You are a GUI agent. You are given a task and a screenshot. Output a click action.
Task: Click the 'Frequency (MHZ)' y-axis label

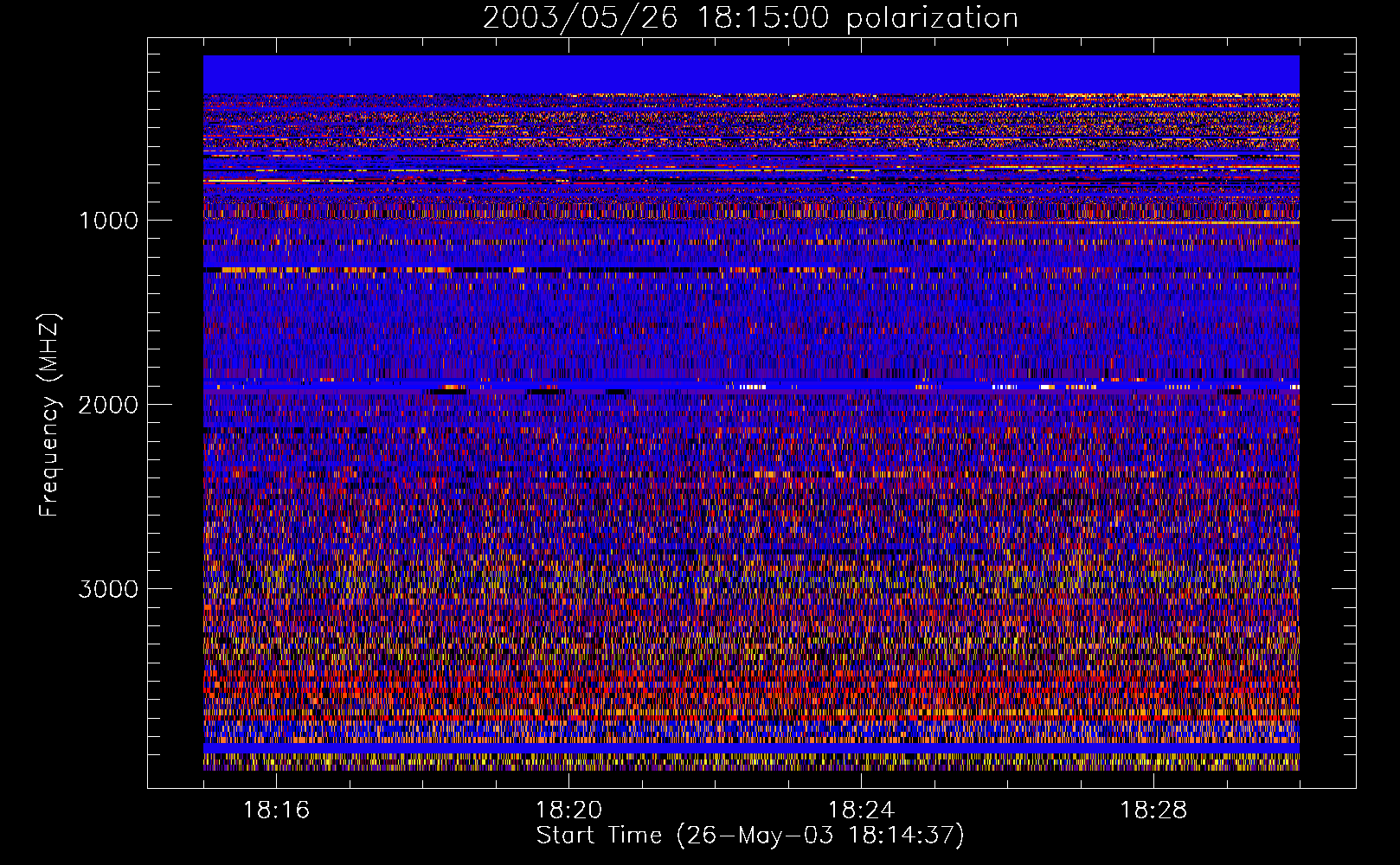48,415
